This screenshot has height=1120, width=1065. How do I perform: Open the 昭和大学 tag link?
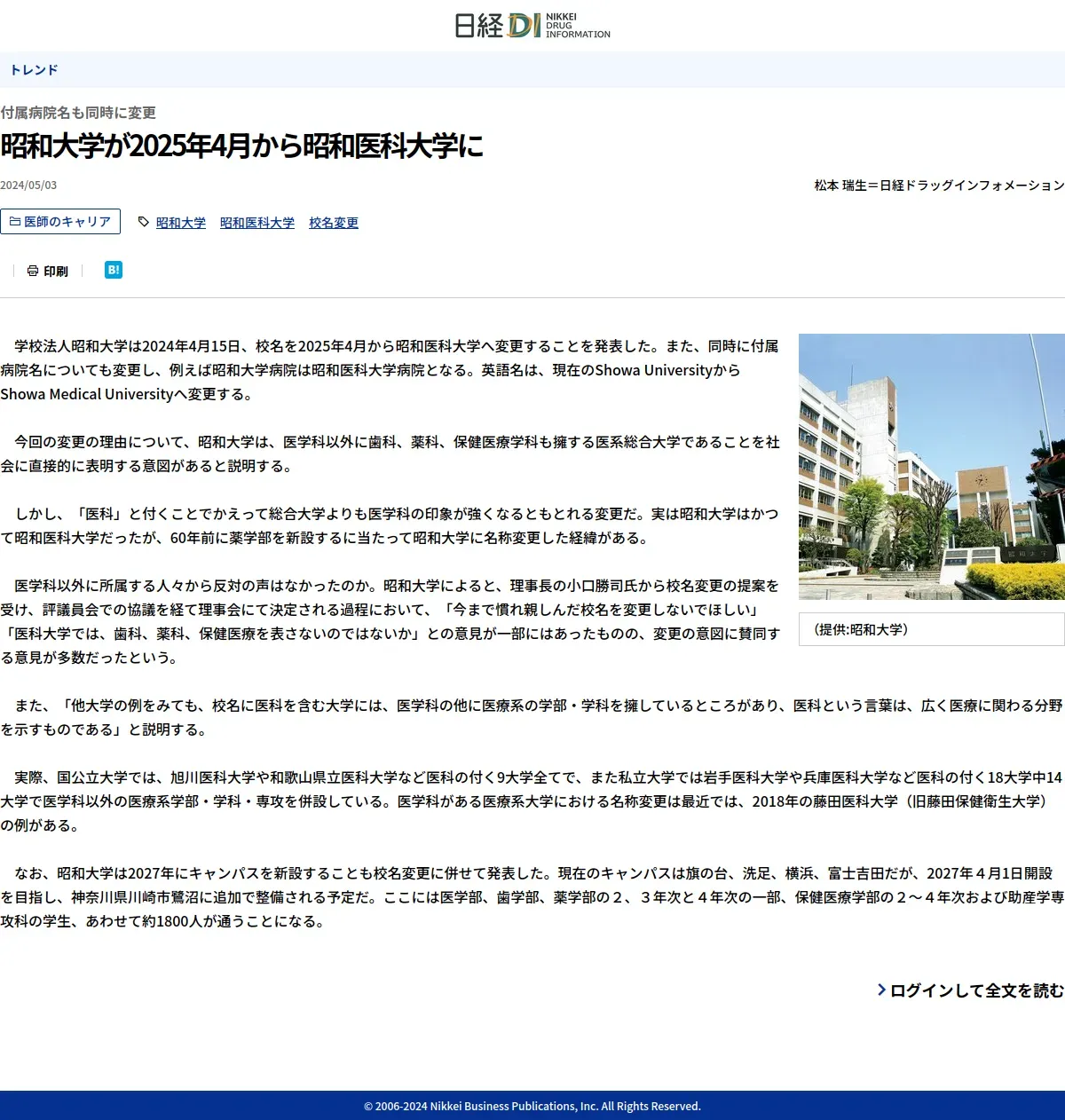tap(181, 223)
